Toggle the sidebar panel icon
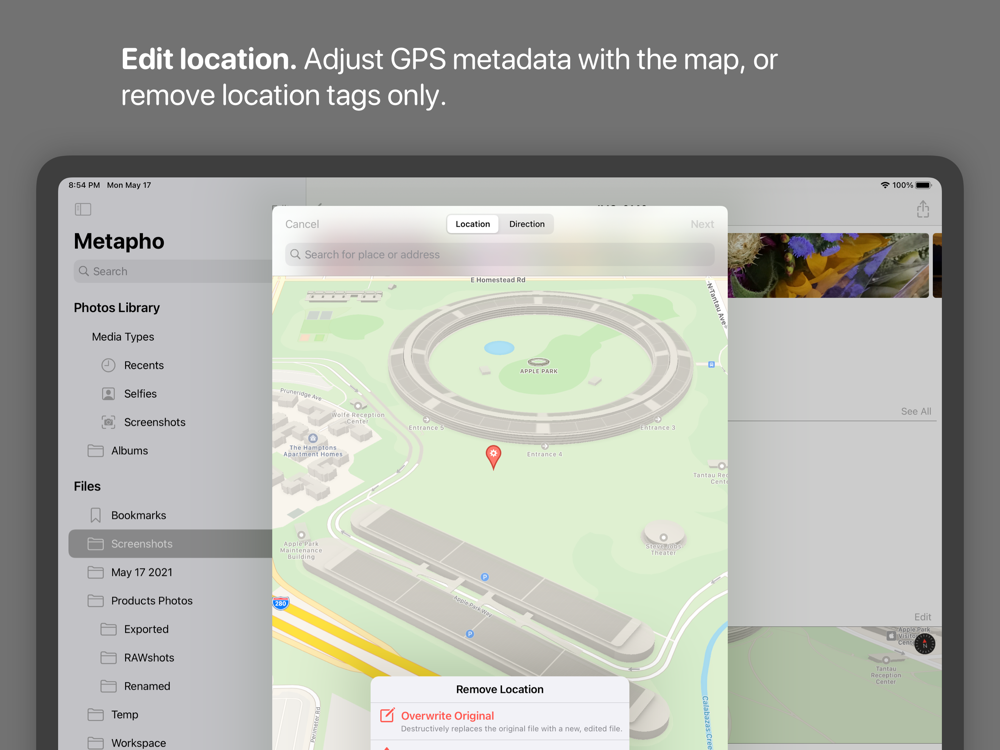 tap(83, 209)
